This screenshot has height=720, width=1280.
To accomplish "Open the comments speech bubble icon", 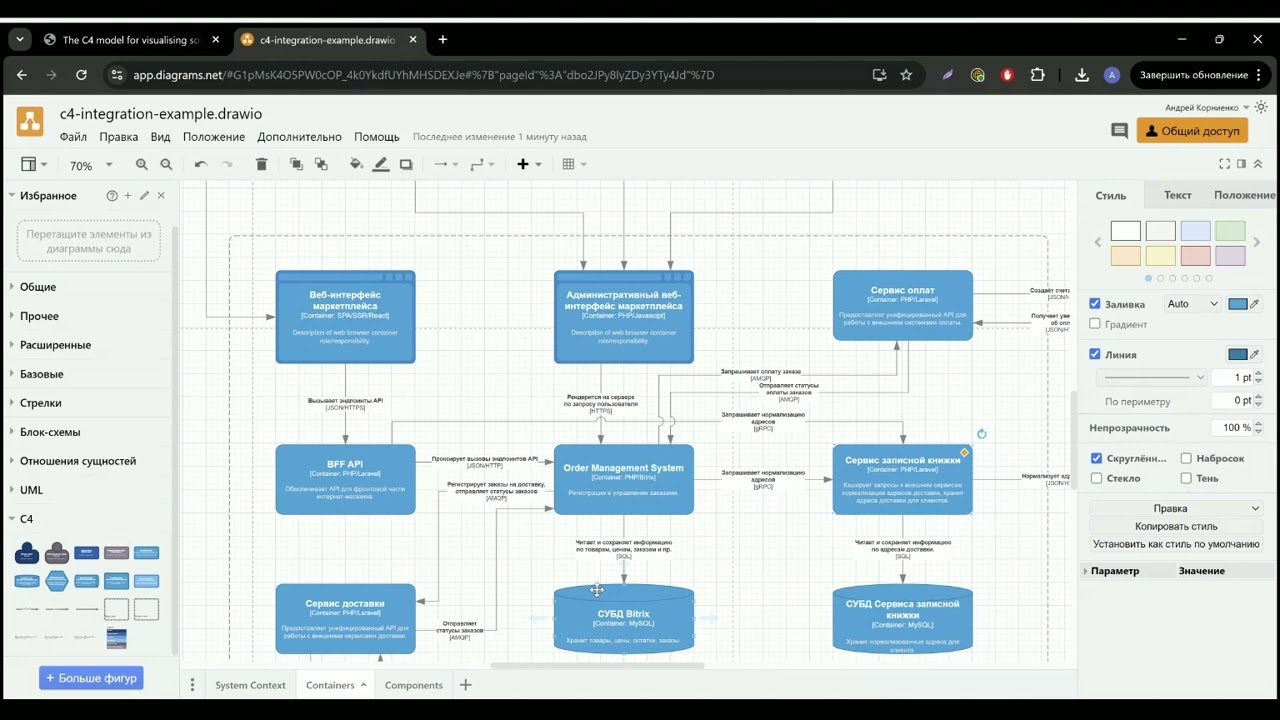I will coord(1119,131).
